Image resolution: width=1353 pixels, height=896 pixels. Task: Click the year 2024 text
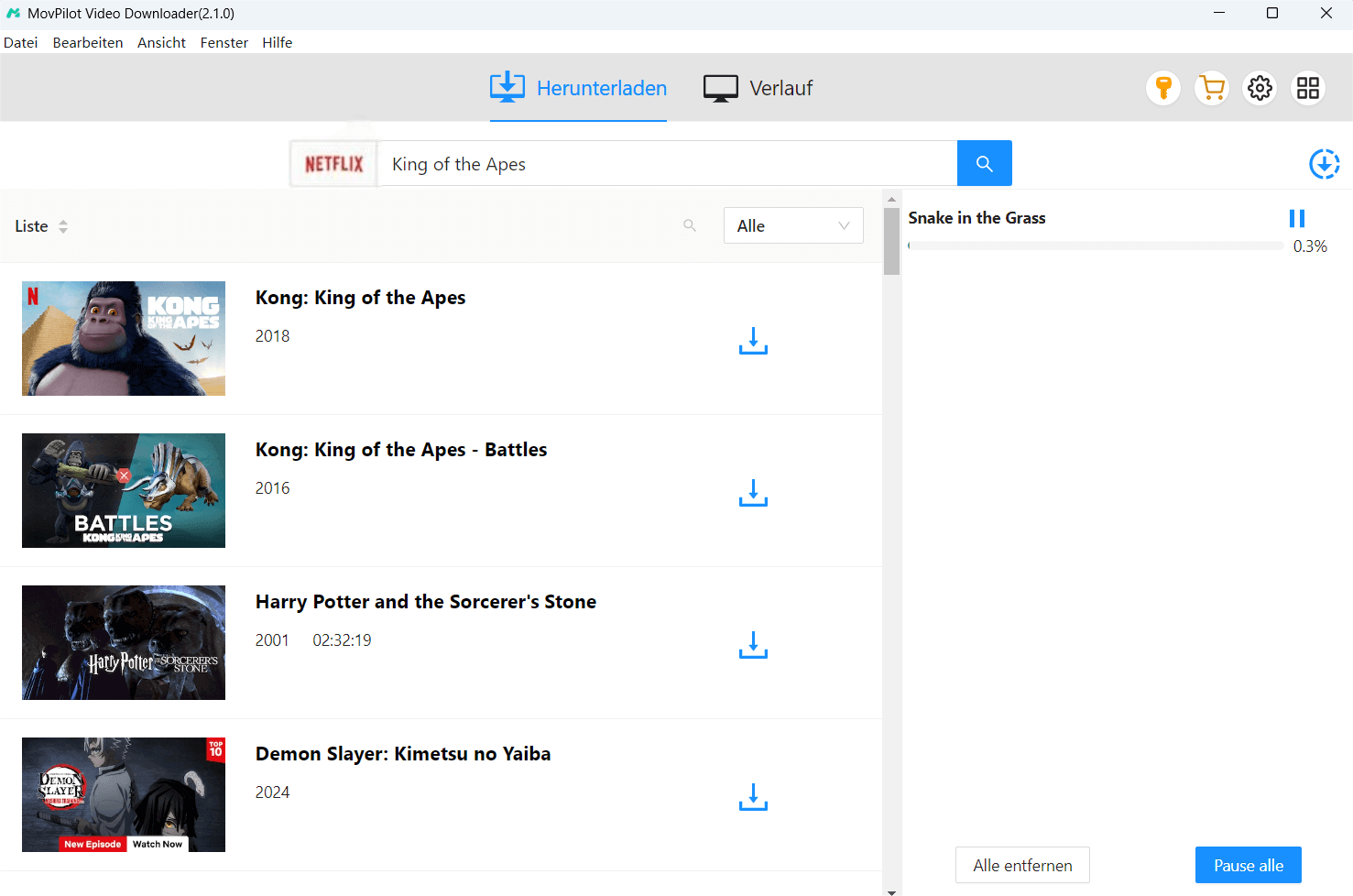tap(272, 792)
